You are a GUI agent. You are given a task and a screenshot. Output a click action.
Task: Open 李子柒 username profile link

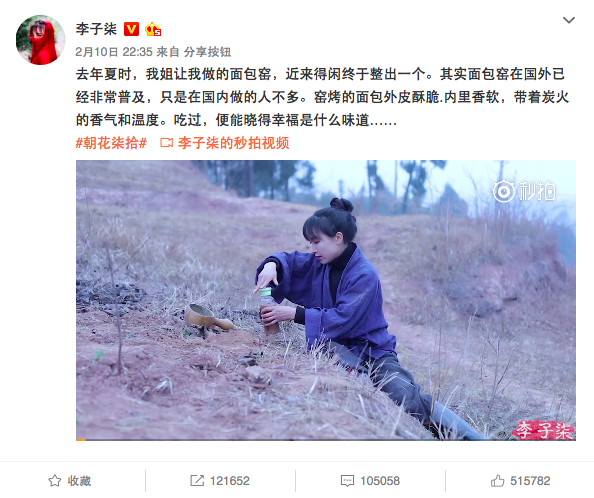pos(96,29)
